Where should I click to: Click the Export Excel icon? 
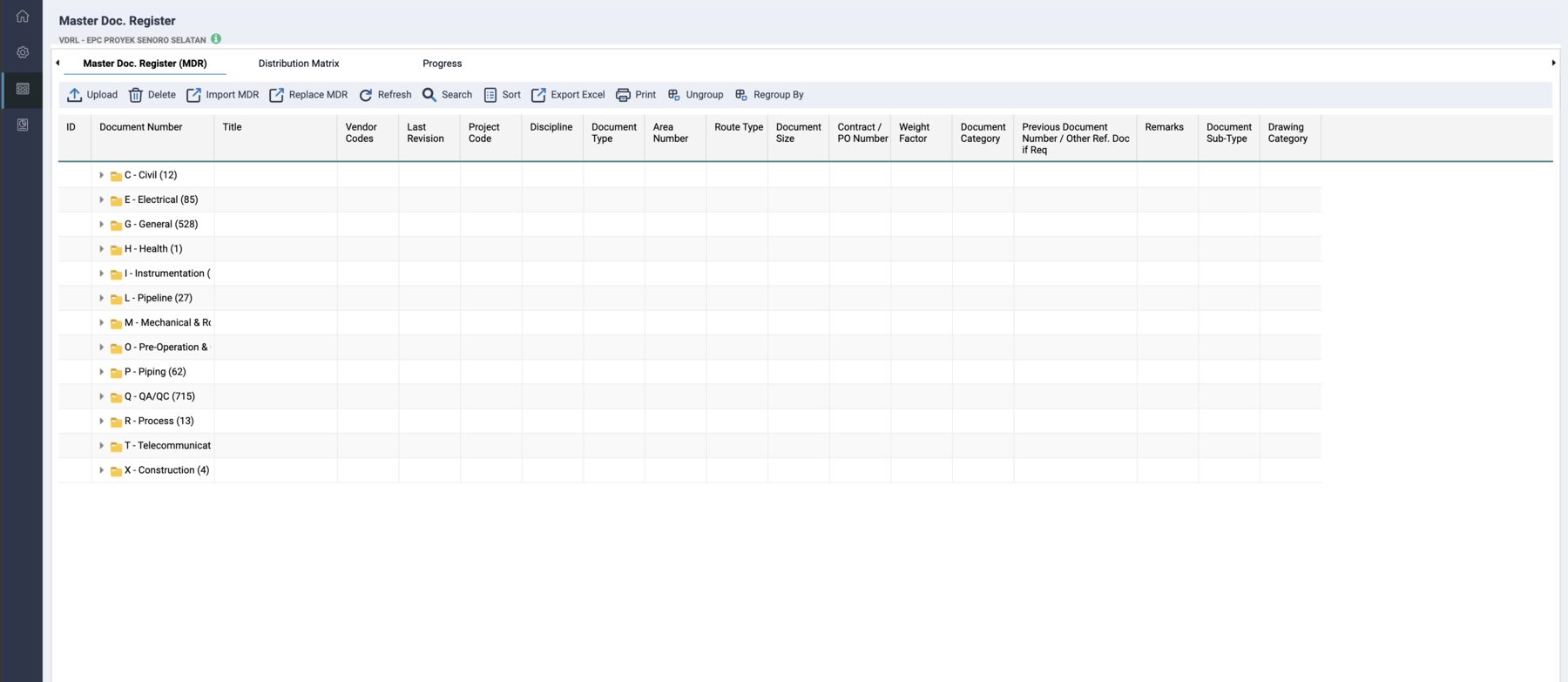tap(538, 95)
